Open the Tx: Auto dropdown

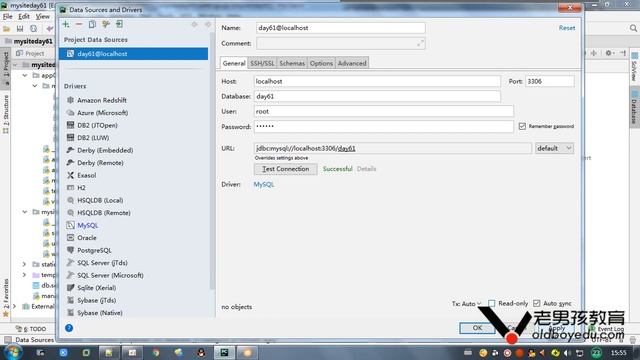(x=467, y=304)
